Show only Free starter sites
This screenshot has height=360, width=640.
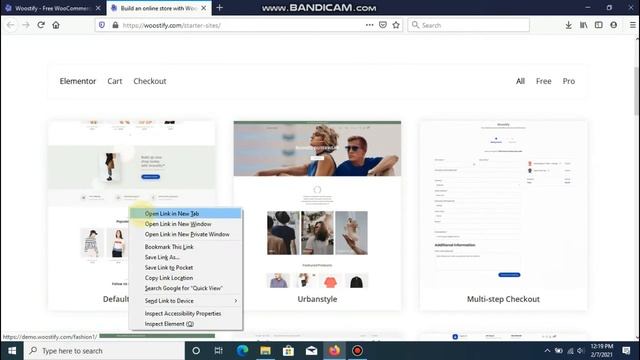point(544,81)
